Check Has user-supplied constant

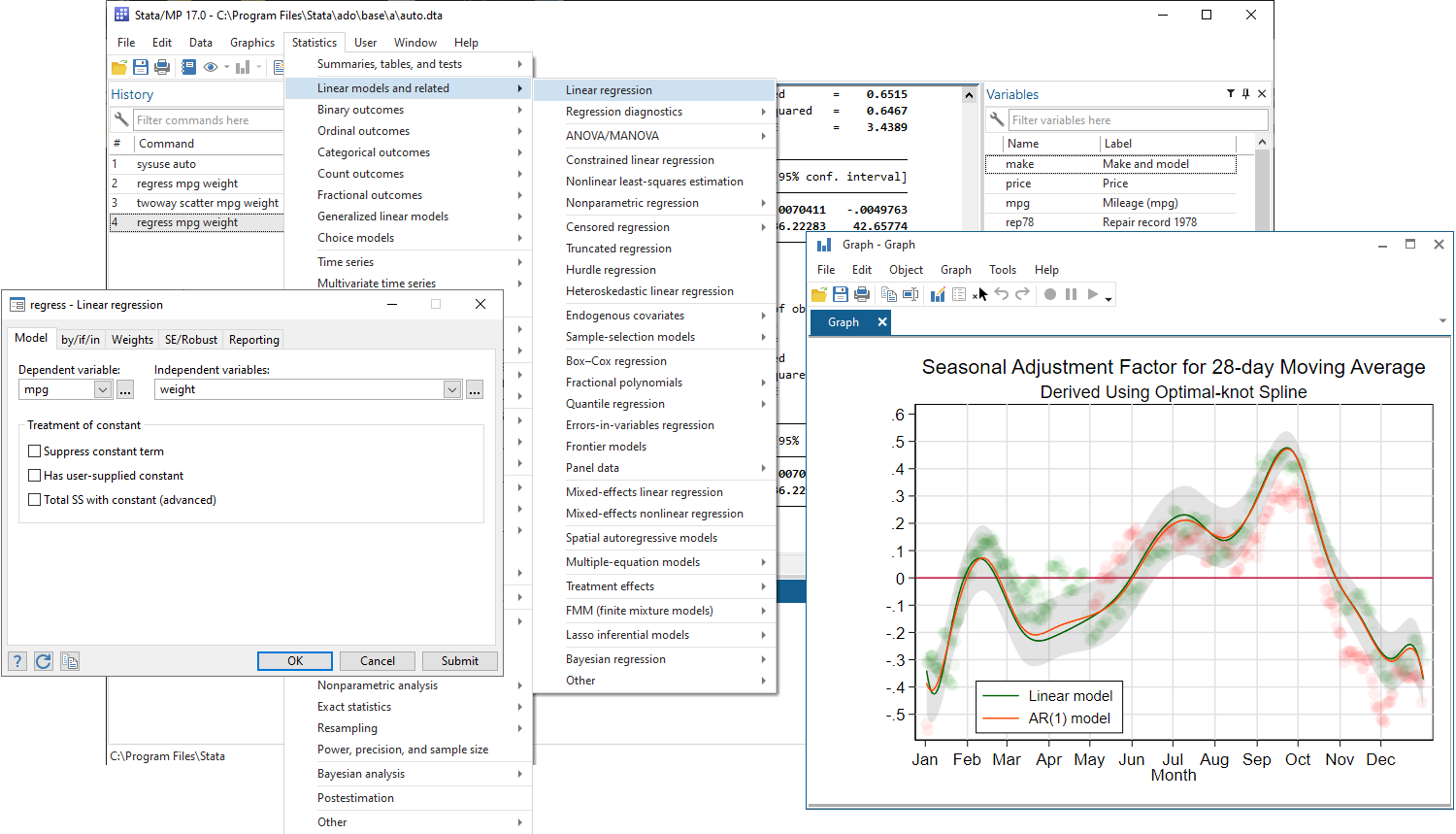(x=34, y=475)
